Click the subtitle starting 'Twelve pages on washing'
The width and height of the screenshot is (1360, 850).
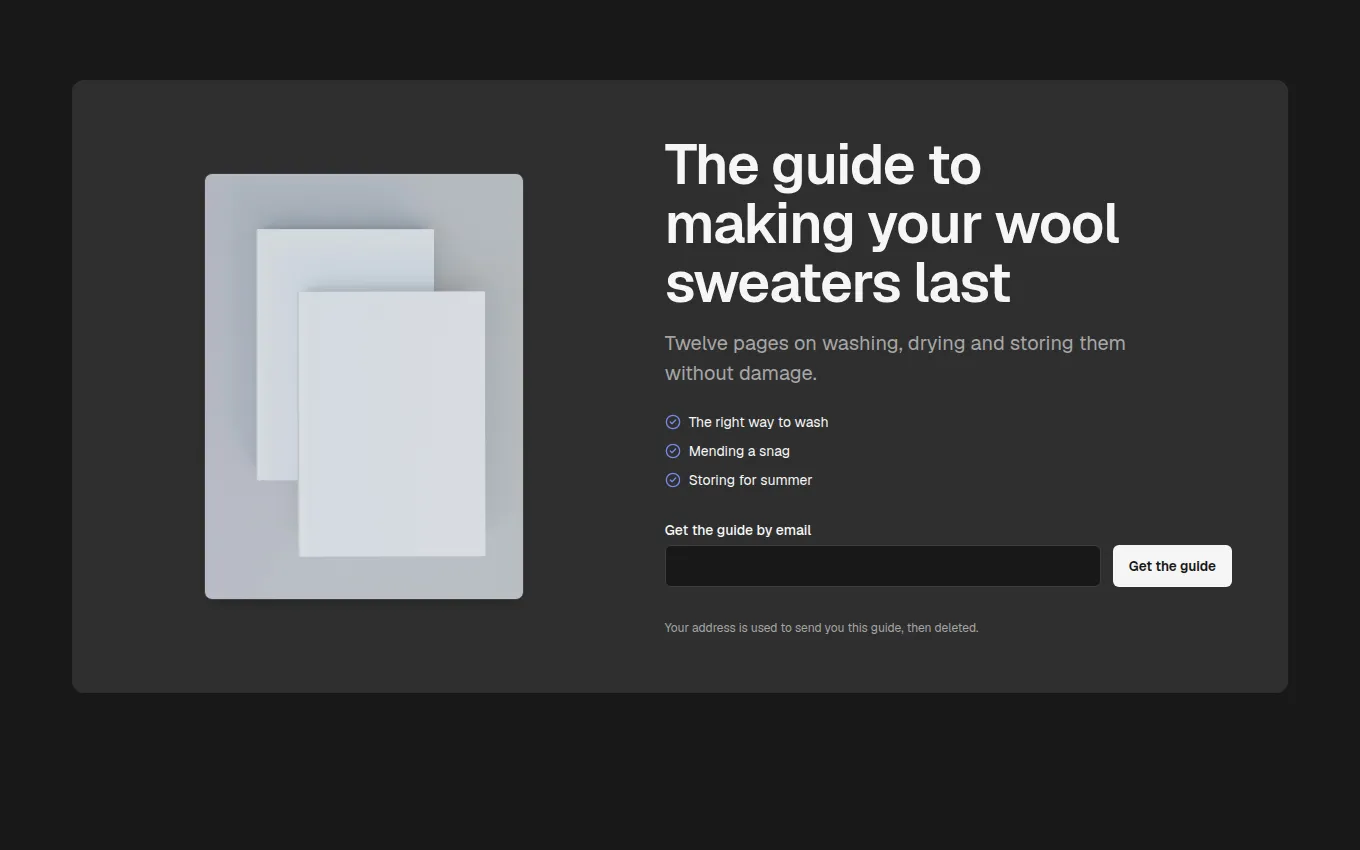[895, 358]
